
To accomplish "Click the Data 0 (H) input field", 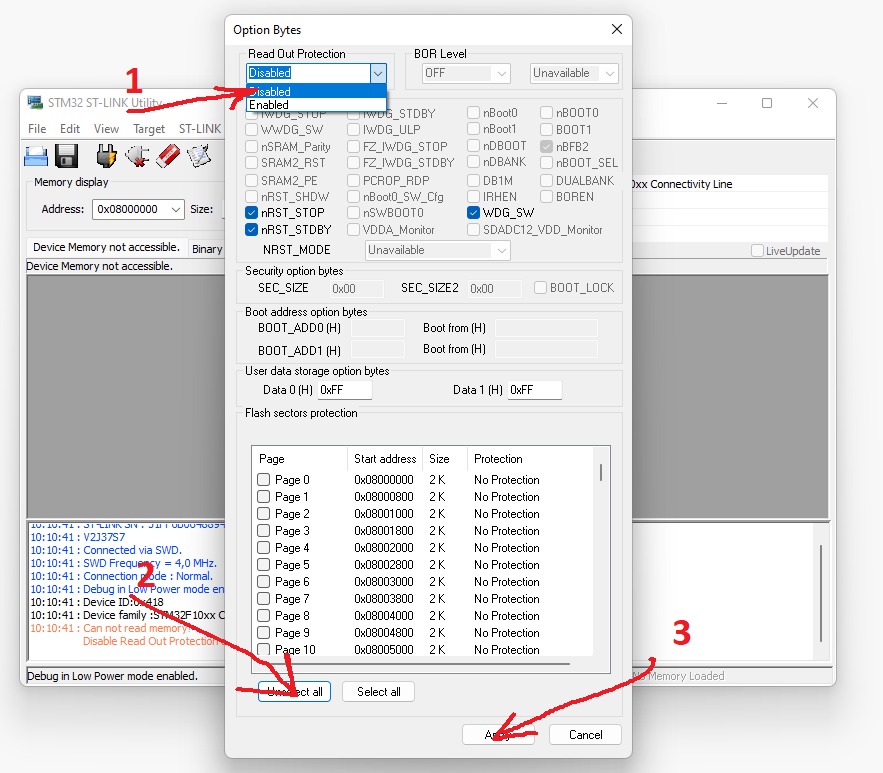I will pyautogui.click(x=345, y=390).
